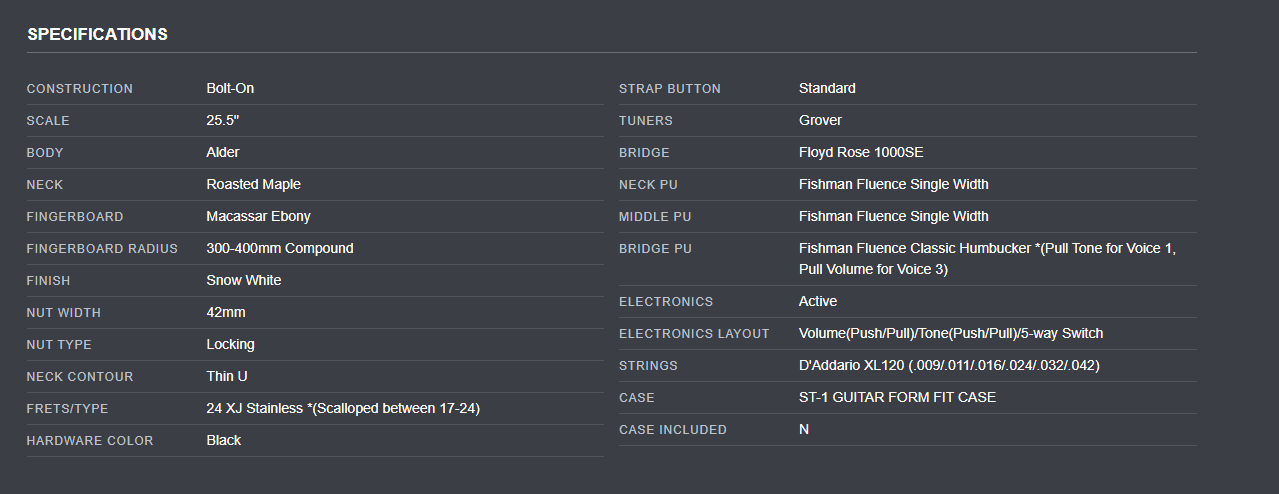
Task: Select the Macassar Ebony fingerboard text
Action: [258, 216]
